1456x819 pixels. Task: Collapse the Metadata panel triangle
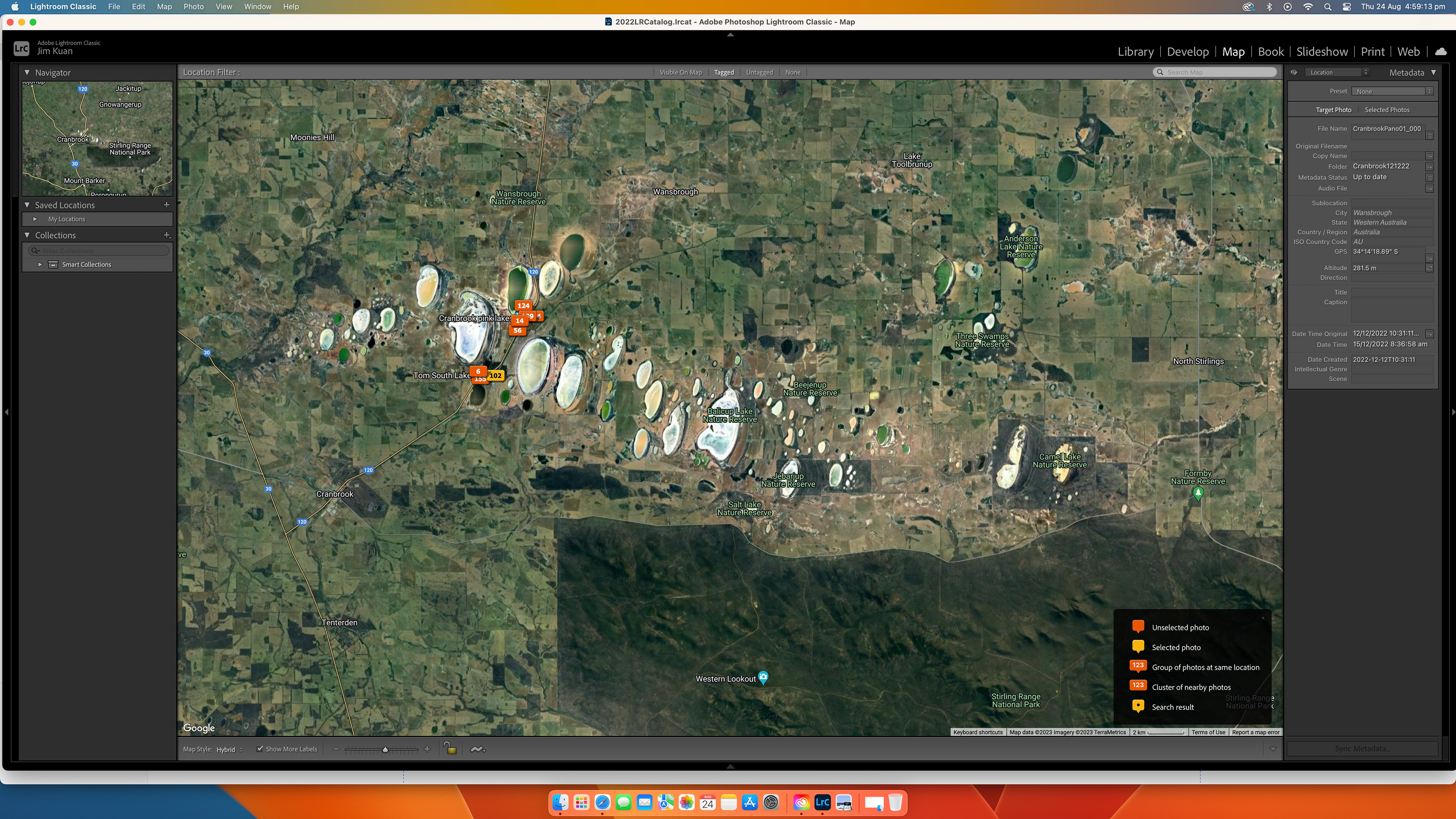click(1433, 72)
